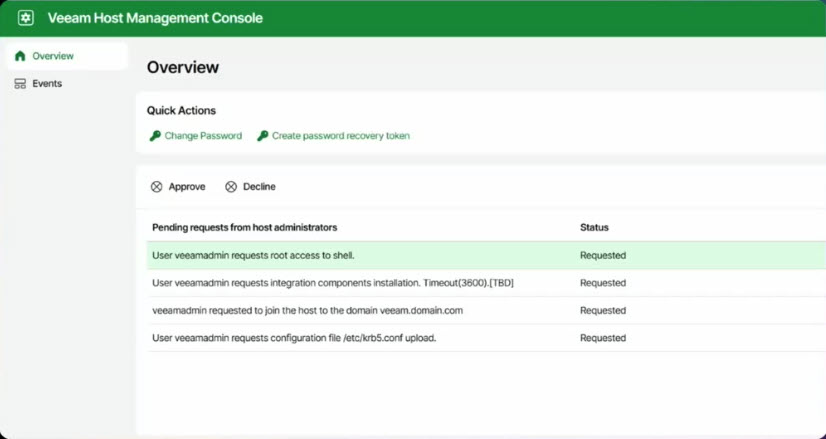
Task: Click the Veeam Host Management Console title
Action: (155, 18)
